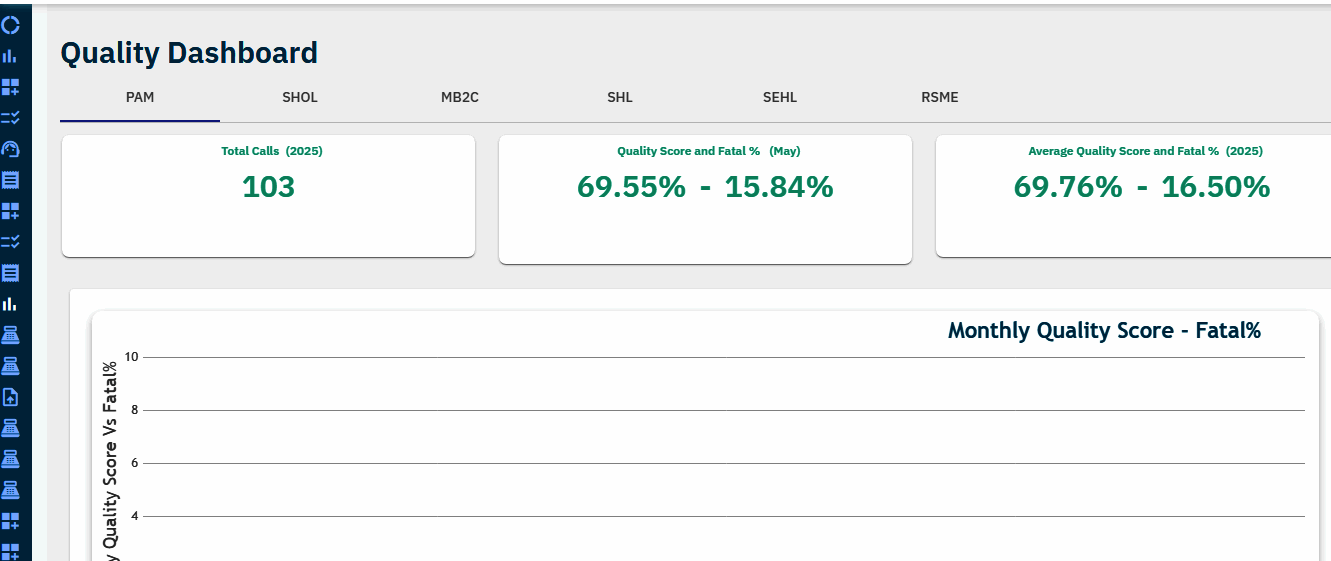
Task: Open the MB2C tab
Action: coord(460,98)
